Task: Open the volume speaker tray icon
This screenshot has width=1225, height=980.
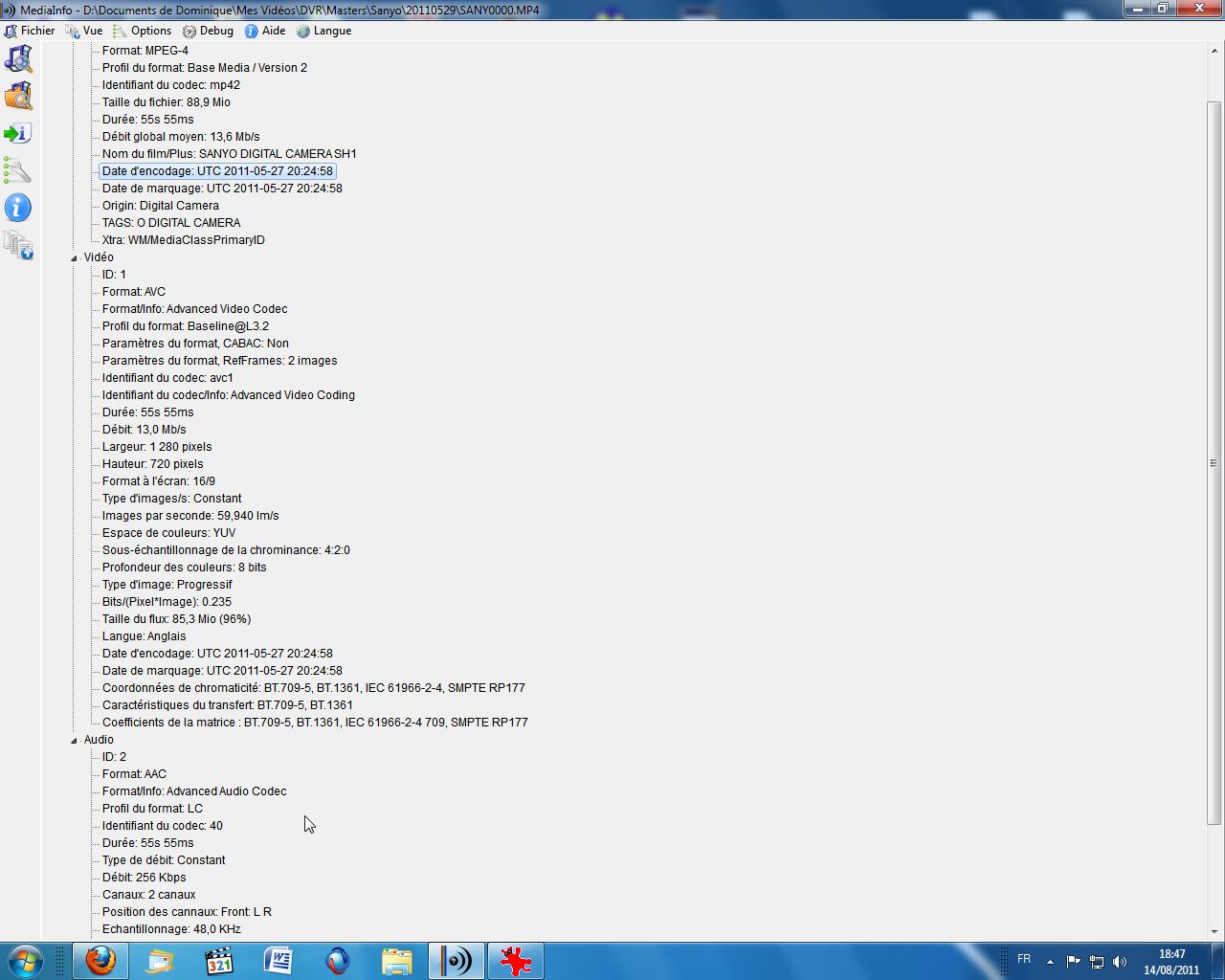Action: point(1120,961)
